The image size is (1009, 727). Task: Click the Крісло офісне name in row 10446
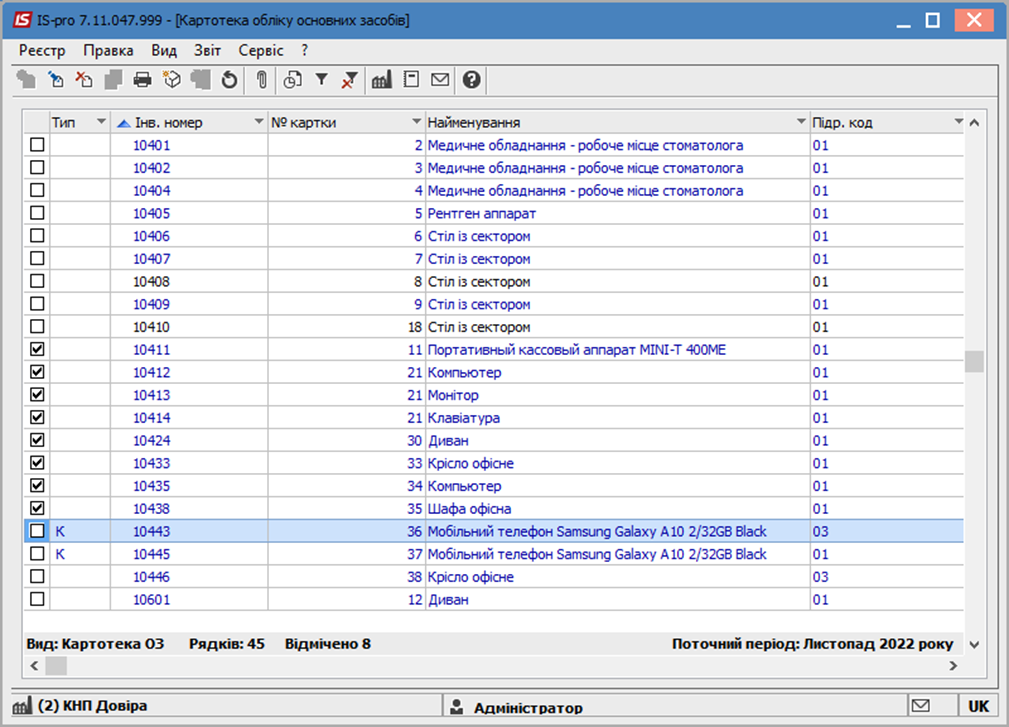[471, 576]
